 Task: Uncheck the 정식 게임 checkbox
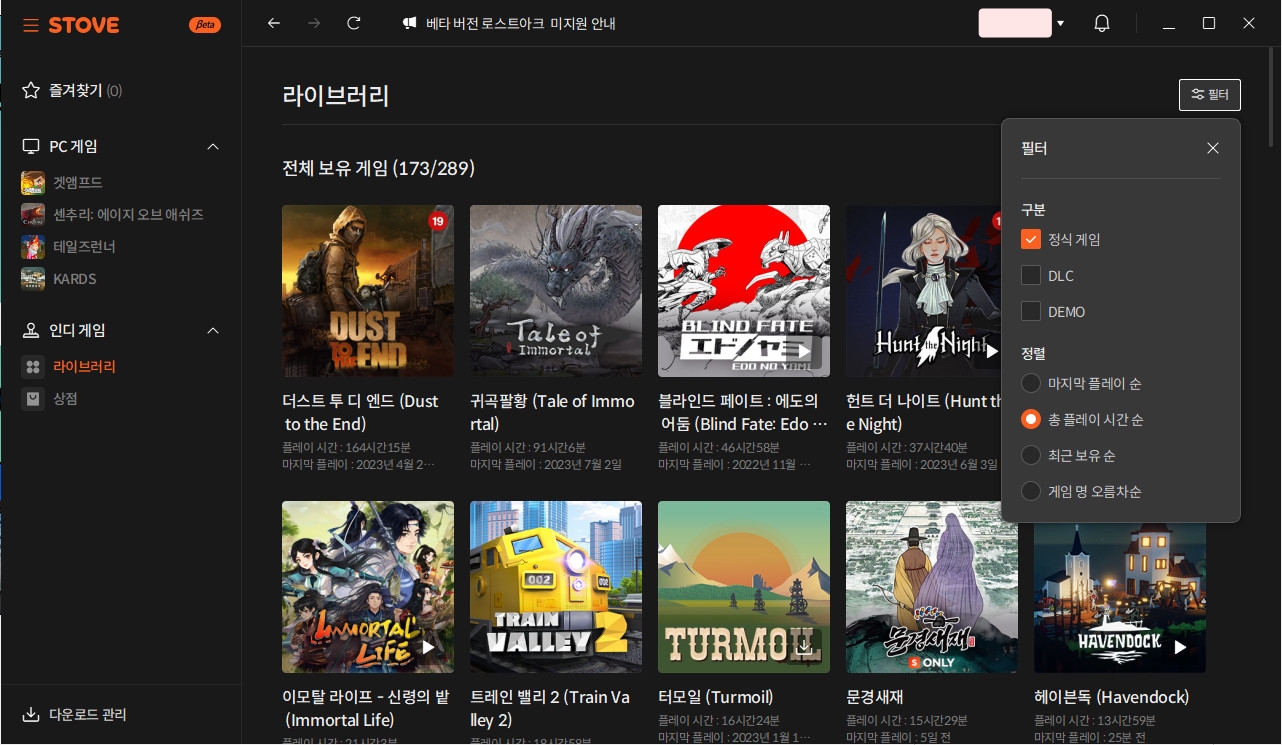1031,240
